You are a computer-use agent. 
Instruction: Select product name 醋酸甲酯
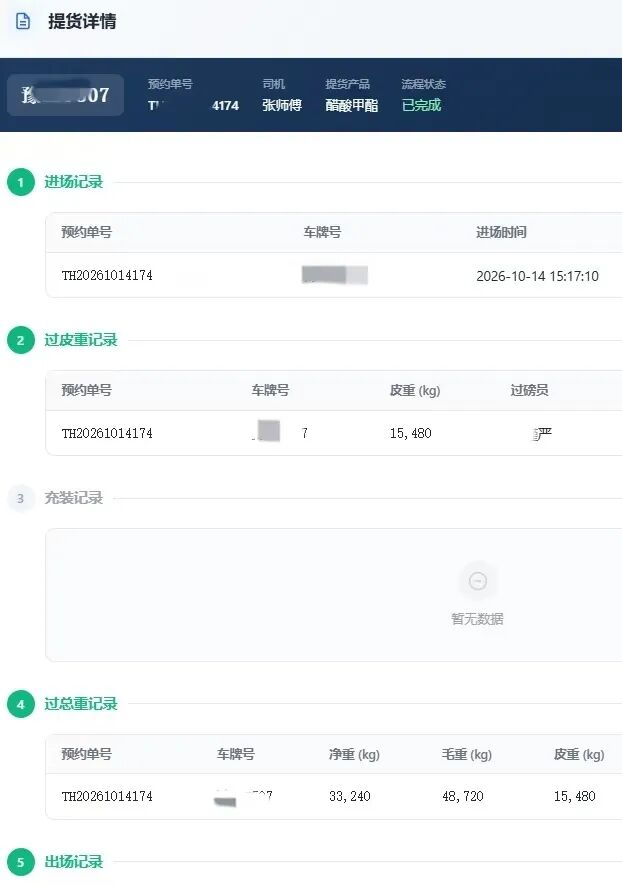pyautogui.click(x=351, y=105)
